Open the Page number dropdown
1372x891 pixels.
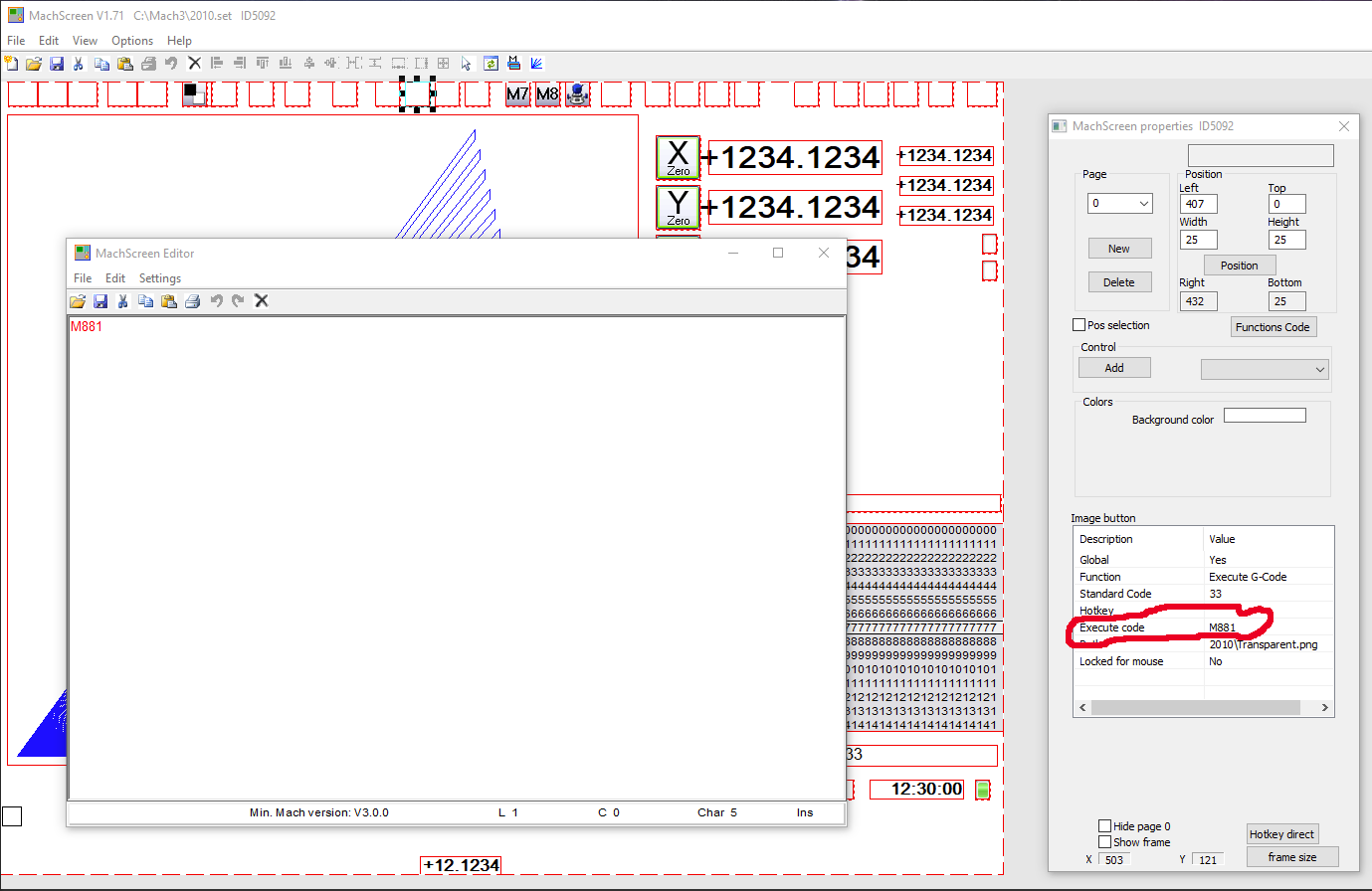(x=1120, y=204)
